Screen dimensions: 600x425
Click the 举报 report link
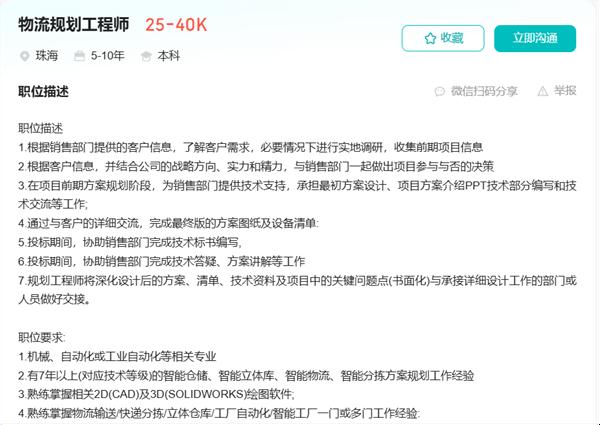coord(565,91)
